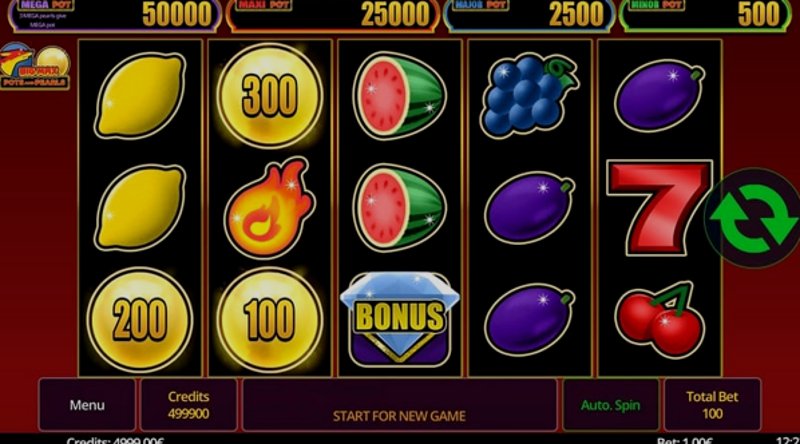The height and width of the screenshot is (444, 800).
Task: Click the blue diamond BONUS symbol
Action: click(x=399, y=319)
